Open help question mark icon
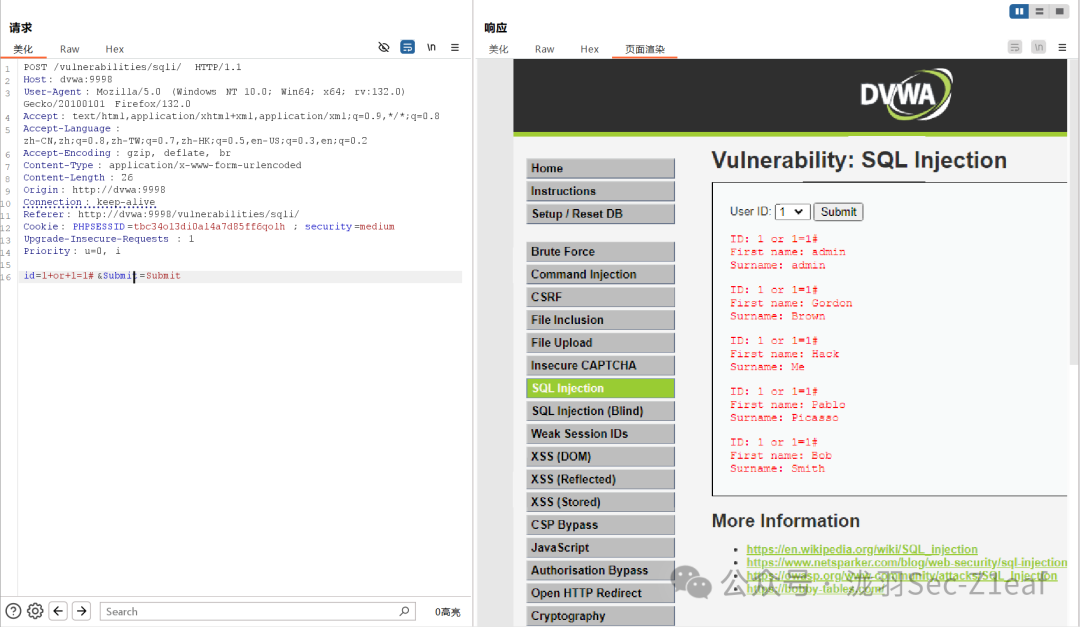 [13, 611]
